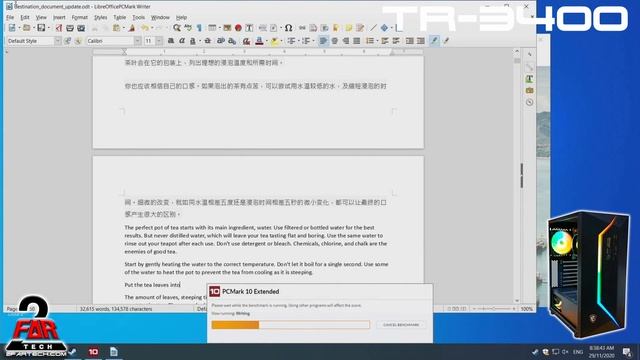
Task: Click the Insert Line tool icon
Action: click(373, 28)
